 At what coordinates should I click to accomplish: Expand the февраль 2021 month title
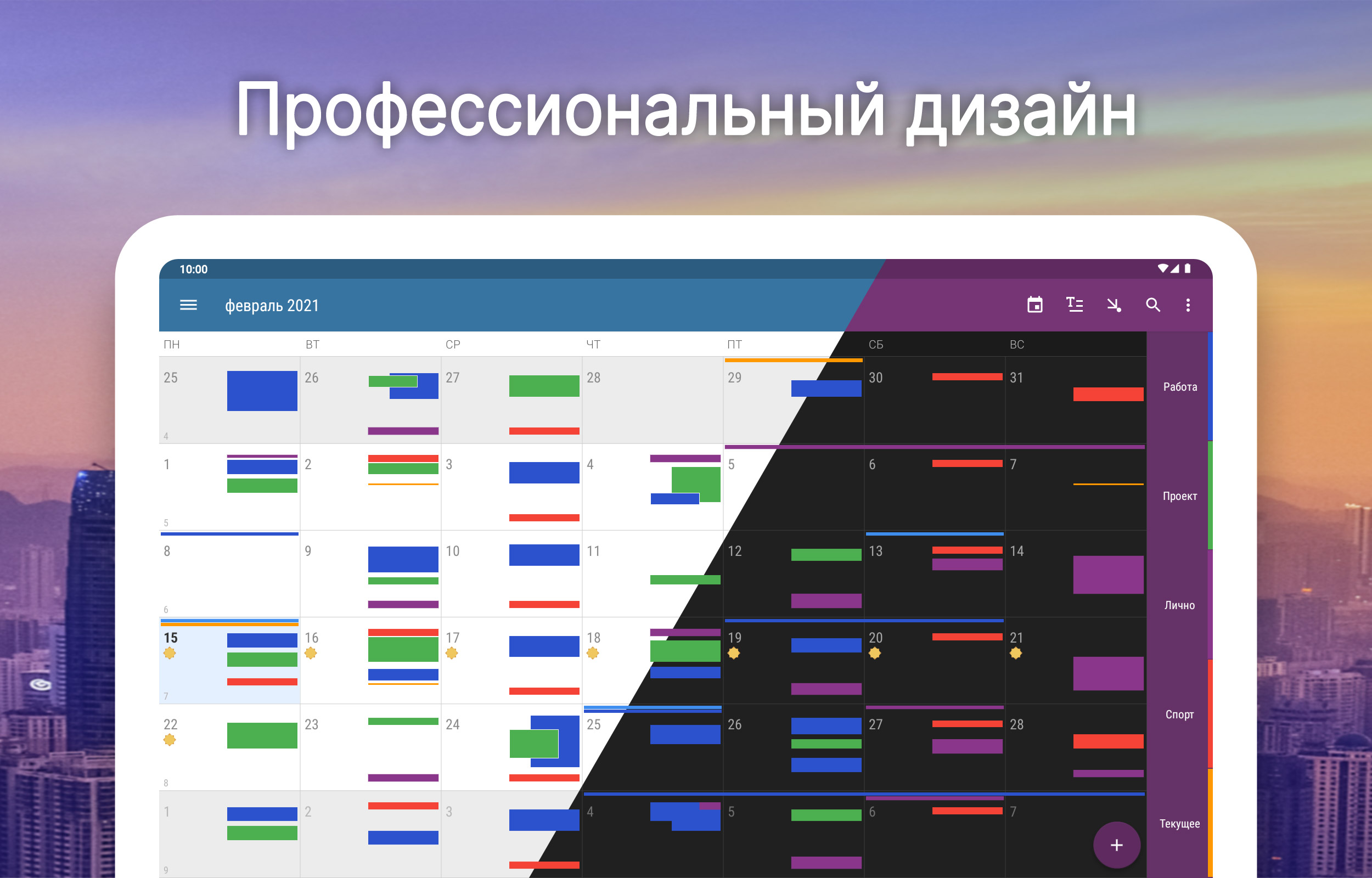coord(272,306)
